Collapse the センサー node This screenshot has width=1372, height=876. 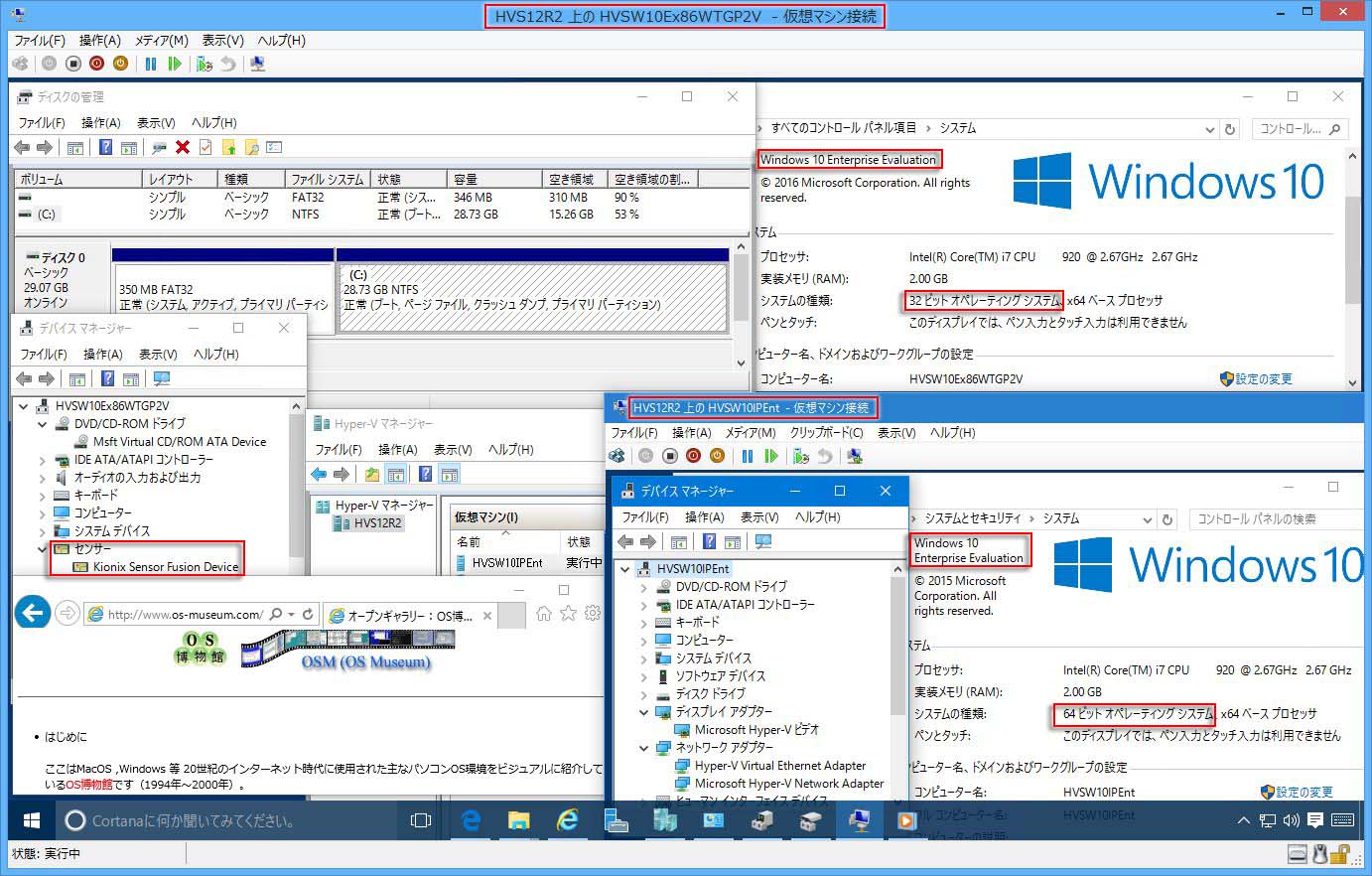tap(43, 548)
